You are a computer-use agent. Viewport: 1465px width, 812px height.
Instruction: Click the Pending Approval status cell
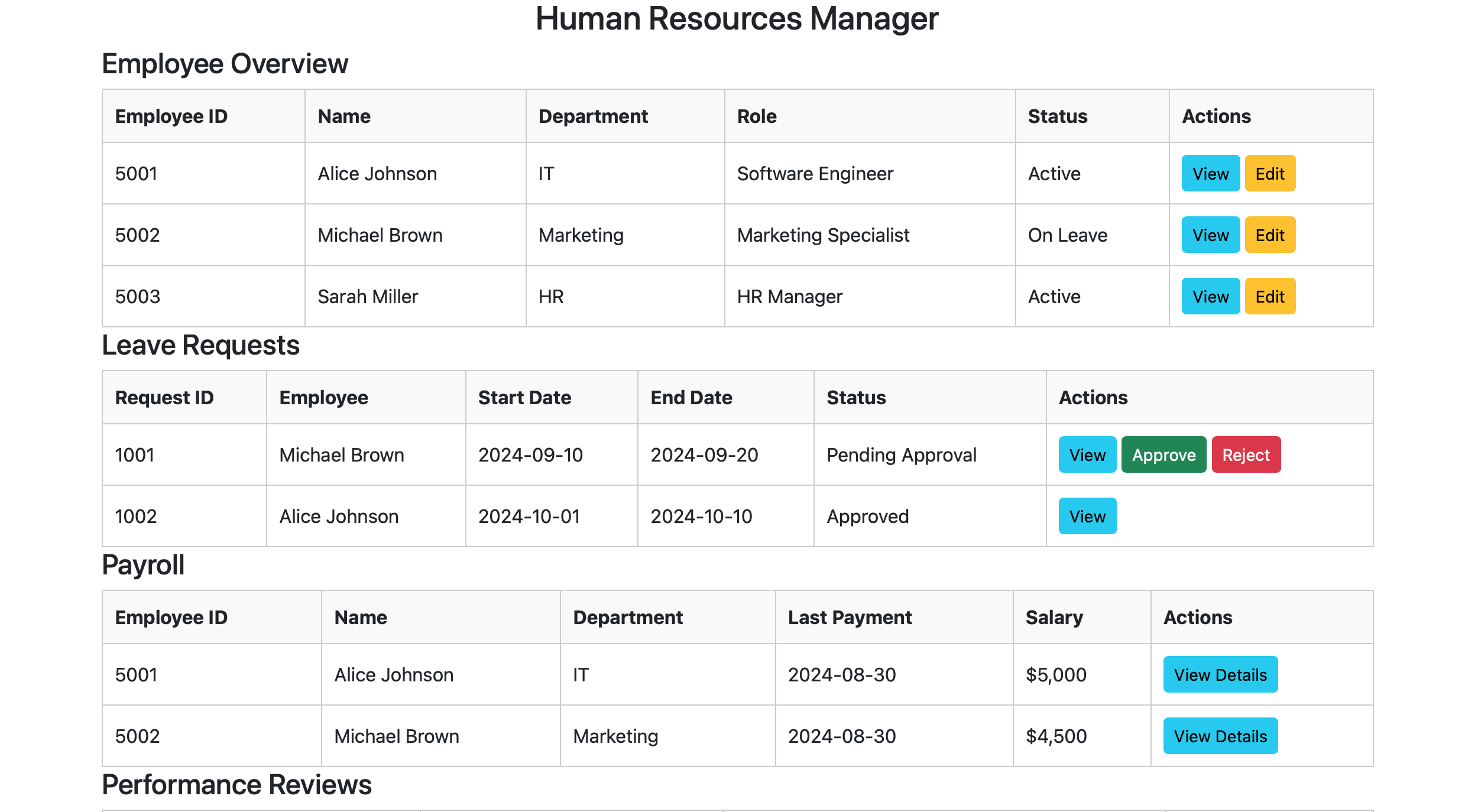click(901, 455)
